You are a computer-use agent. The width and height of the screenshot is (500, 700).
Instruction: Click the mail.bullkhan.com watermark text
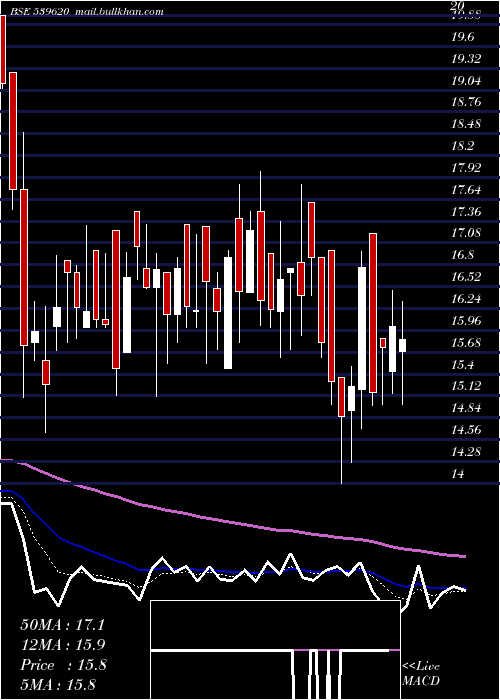(x=120, y=12)
